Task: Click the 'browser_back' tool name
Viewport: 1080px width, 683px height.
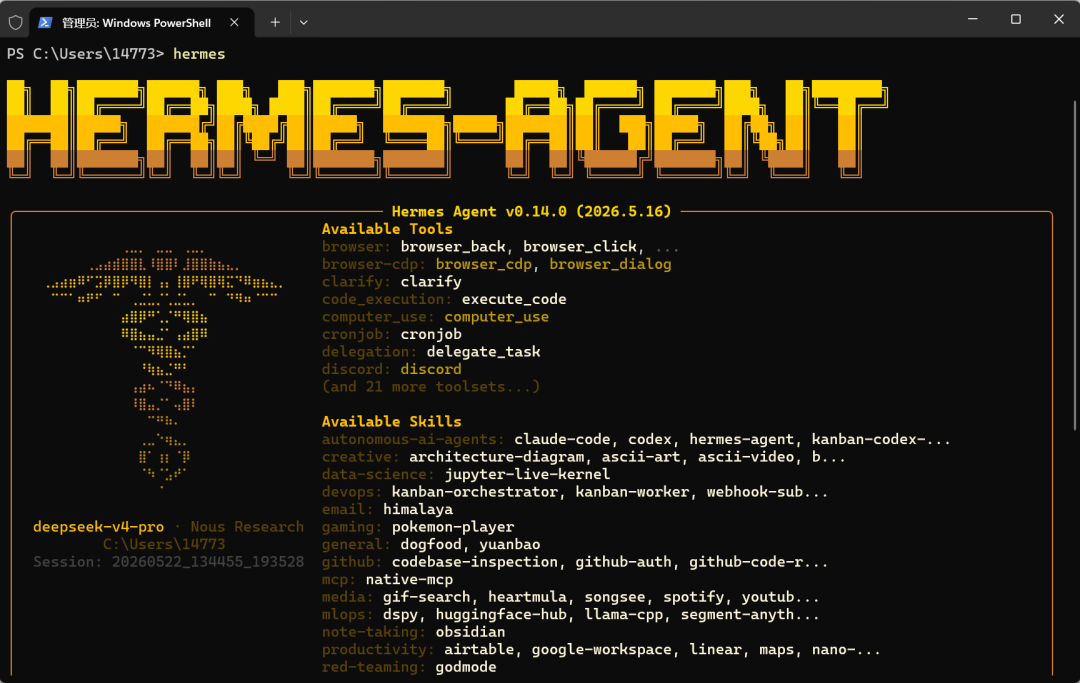Action: pyautogui.click(x=453, y=246)
